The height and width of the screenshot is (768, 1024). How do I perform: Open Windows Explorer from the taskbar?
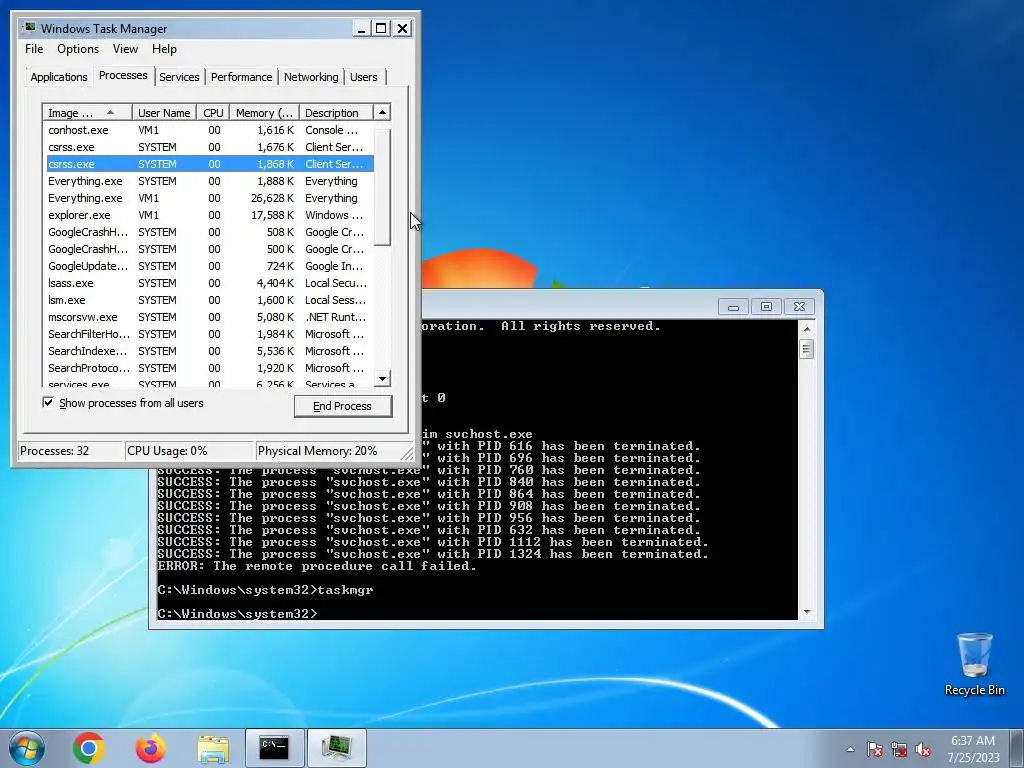(x=213, y=749)
